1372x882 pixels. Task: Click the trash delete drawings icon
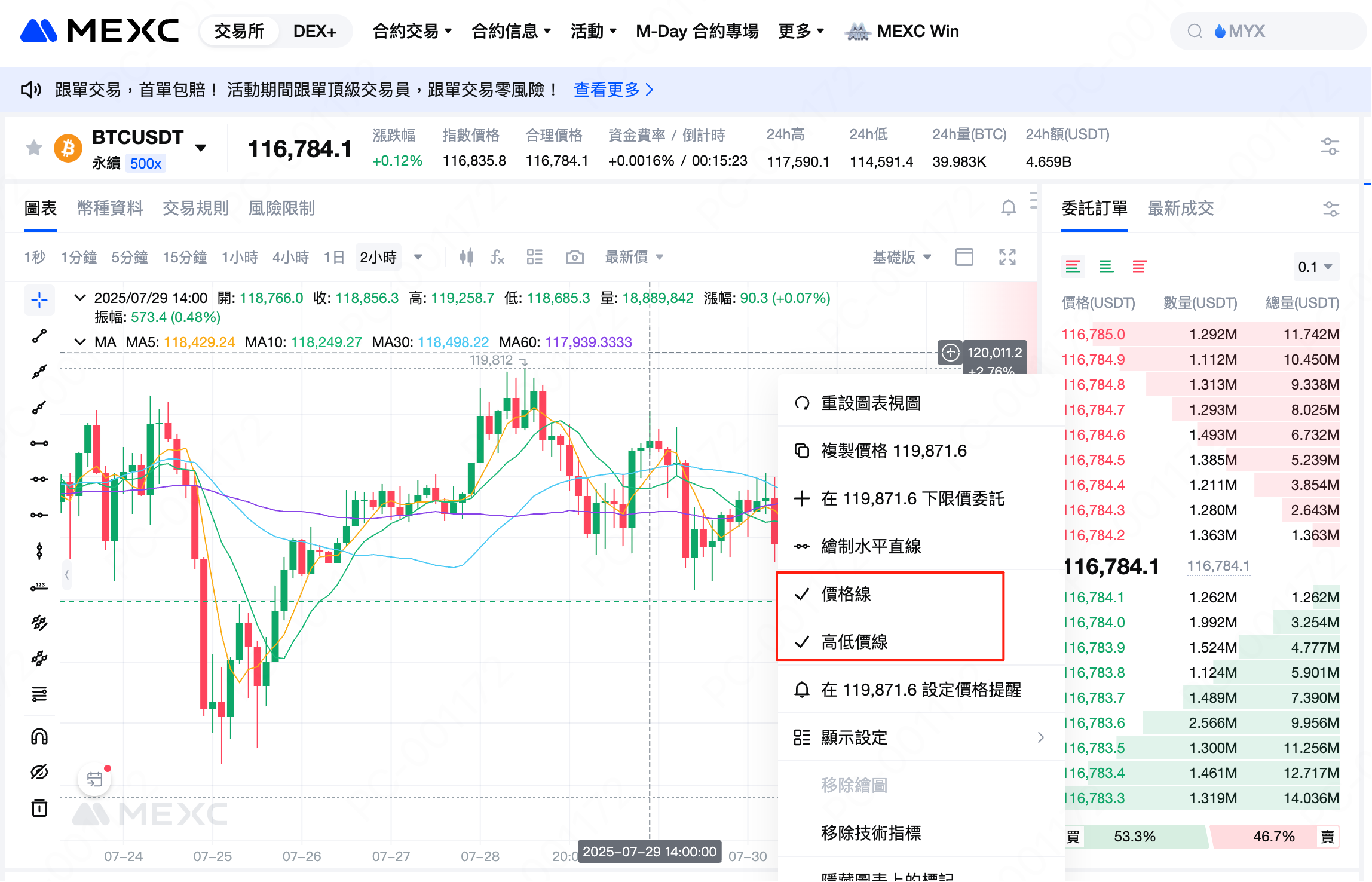click(x=39, y=808)
